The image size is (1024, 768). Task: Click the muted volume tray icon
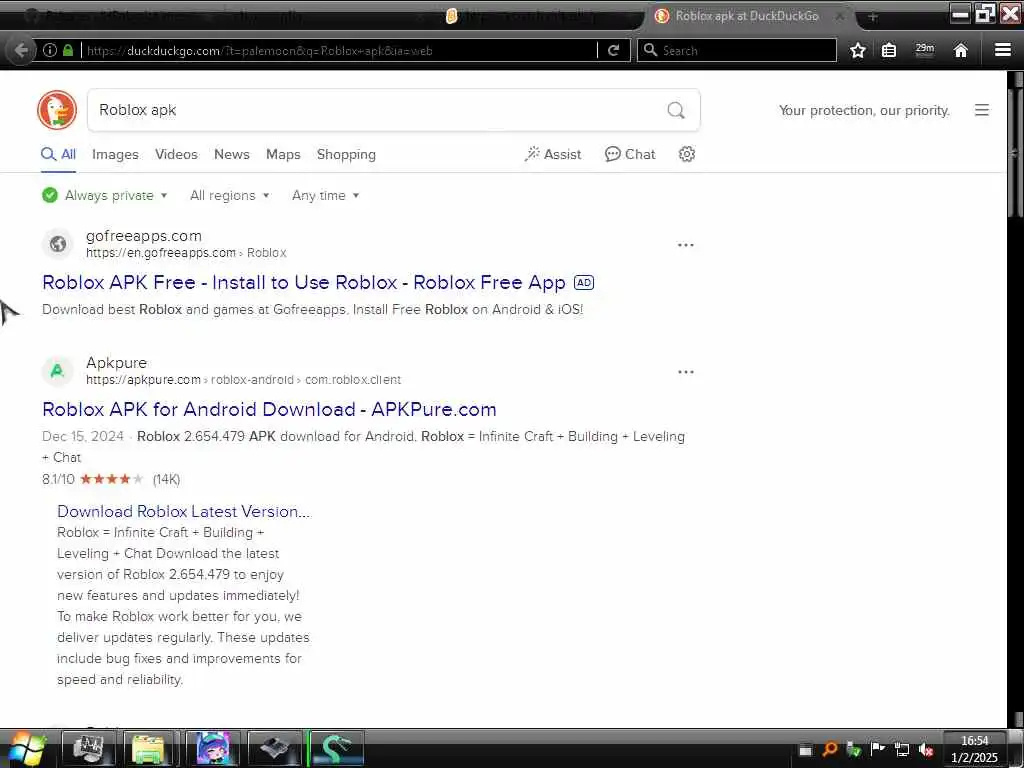point(925,750)
